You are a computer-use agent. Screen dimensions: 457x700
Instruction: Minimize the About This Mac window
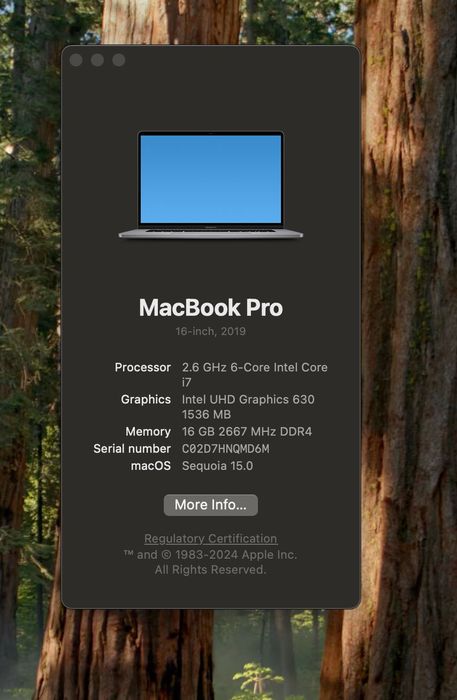point(97,60)
